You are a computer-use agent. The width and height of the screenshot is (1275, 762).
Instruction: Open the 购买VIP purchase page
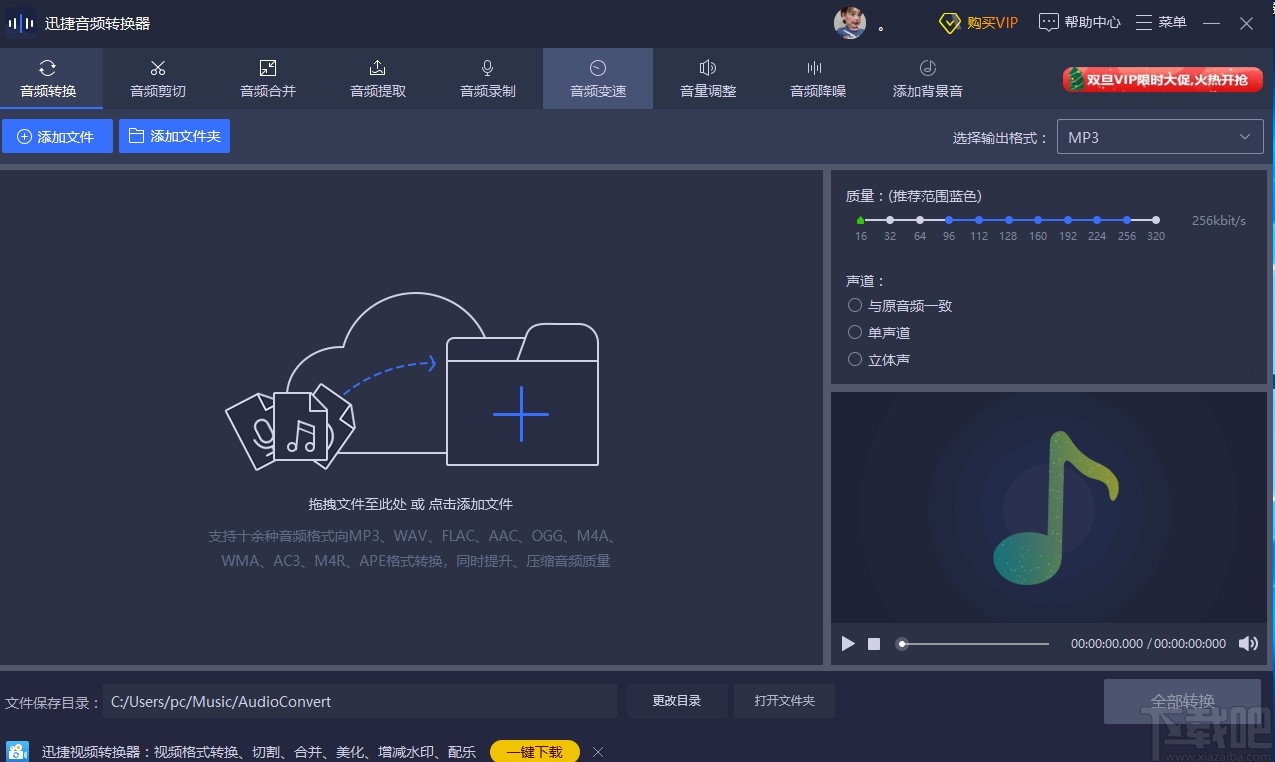978,21
